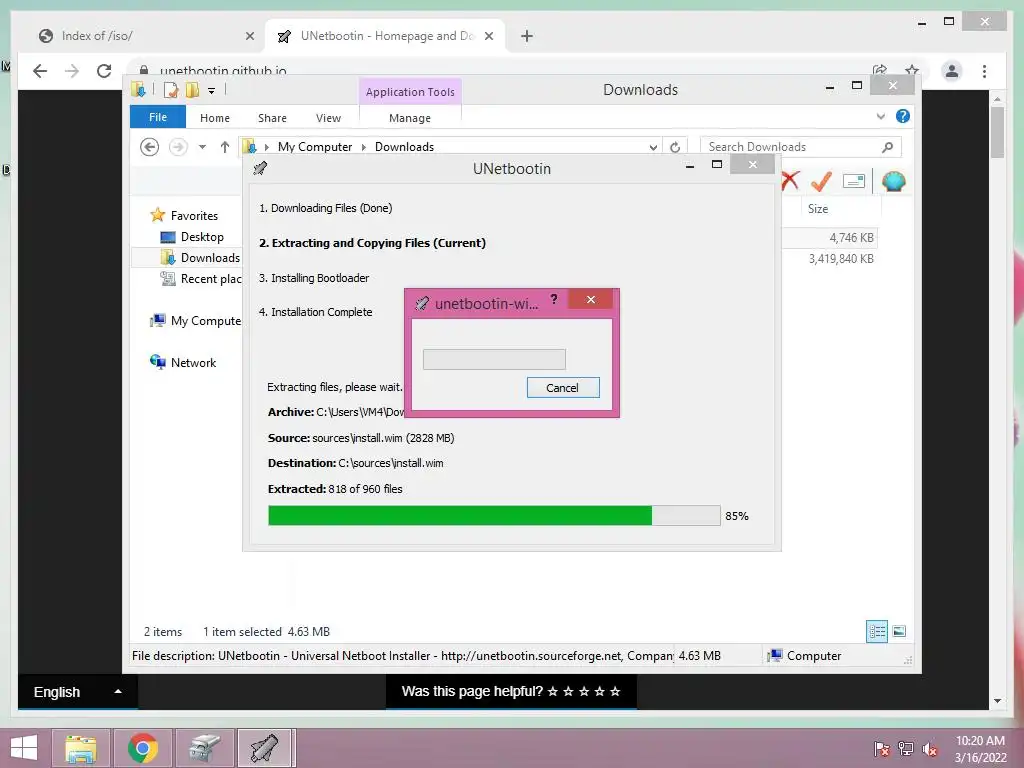Click the rename icon in ribbon
1024x768 pixels.
(854, 181)
